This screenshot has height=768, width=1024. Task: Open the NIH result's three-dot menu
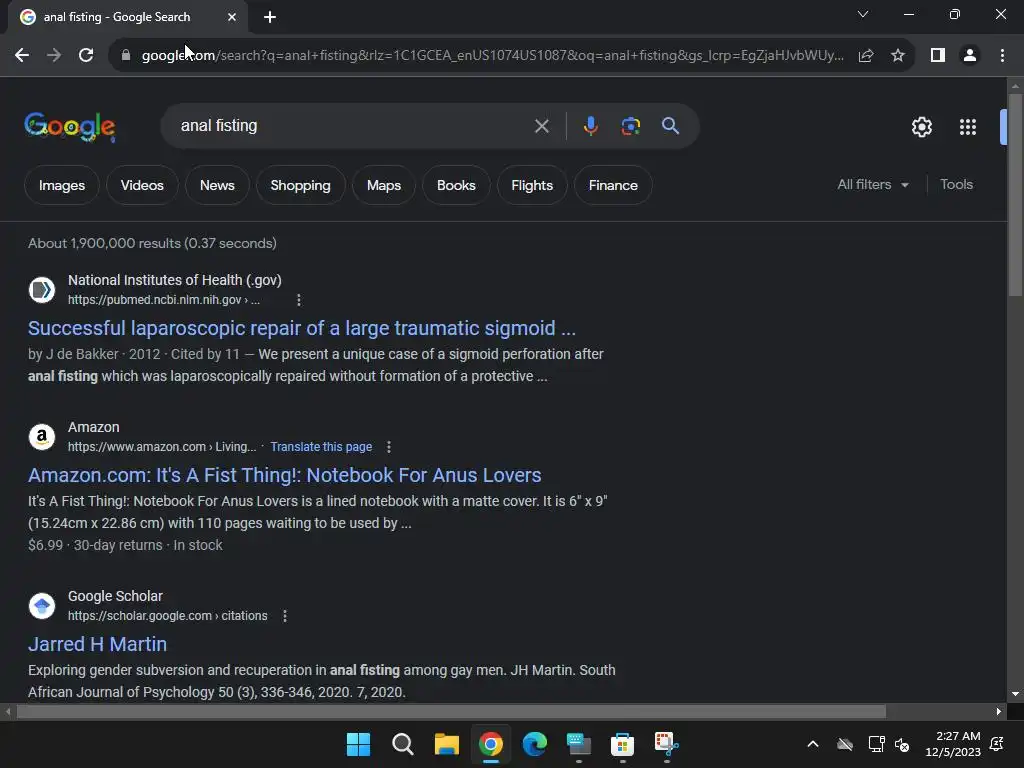(x=298, y=300)
